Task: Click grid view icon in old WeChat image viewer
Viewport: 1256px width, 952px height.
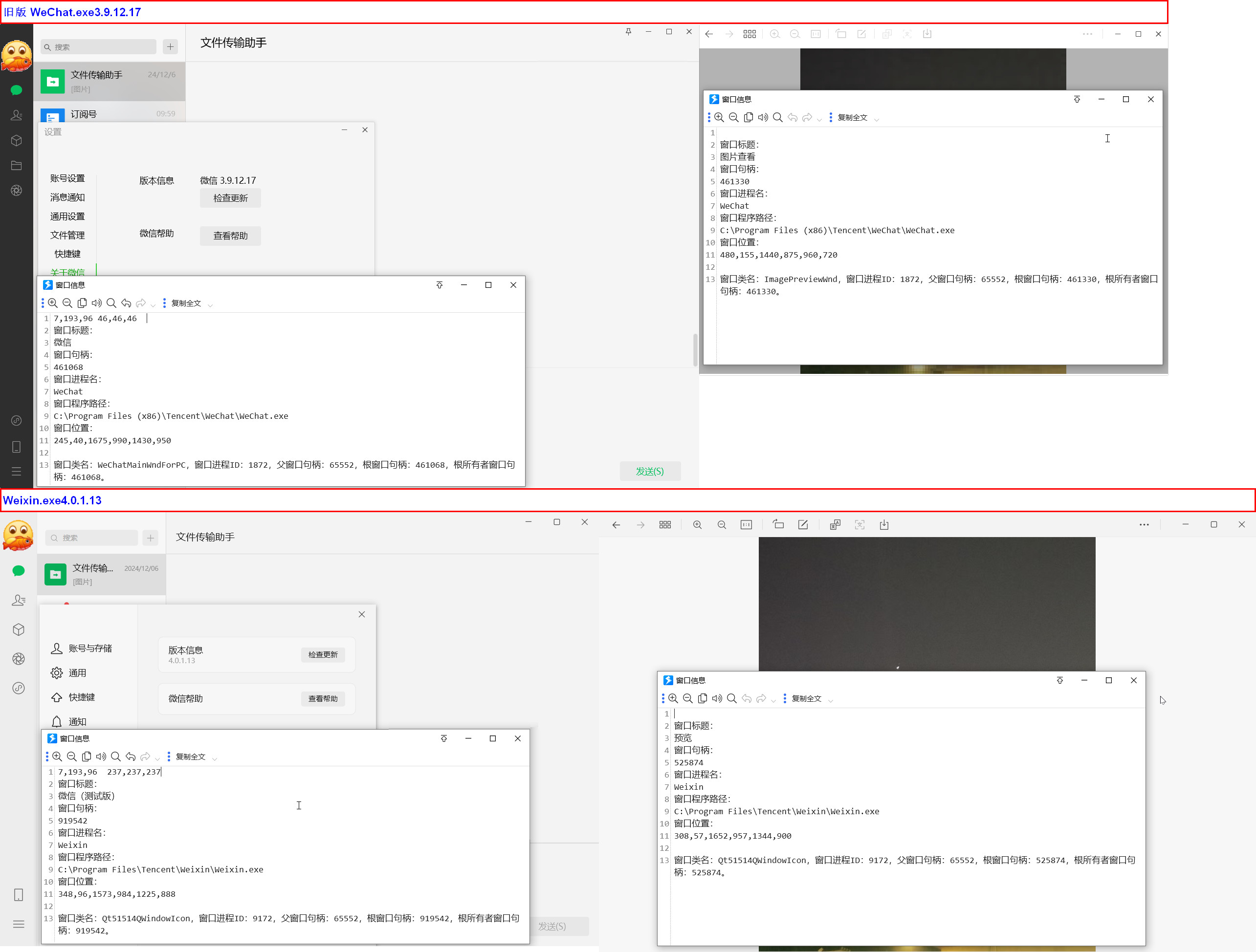Action: (x=749, y=34)
